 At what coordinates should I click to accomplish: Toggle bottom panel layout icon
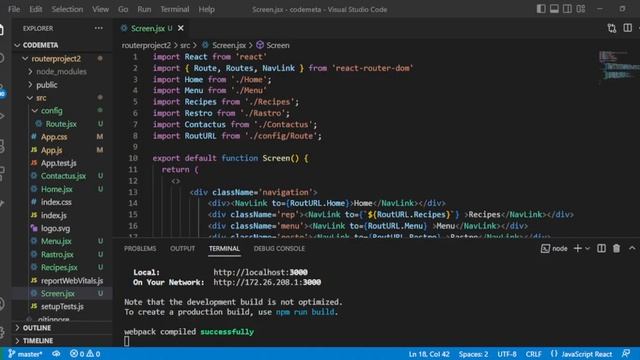point(554,9)
